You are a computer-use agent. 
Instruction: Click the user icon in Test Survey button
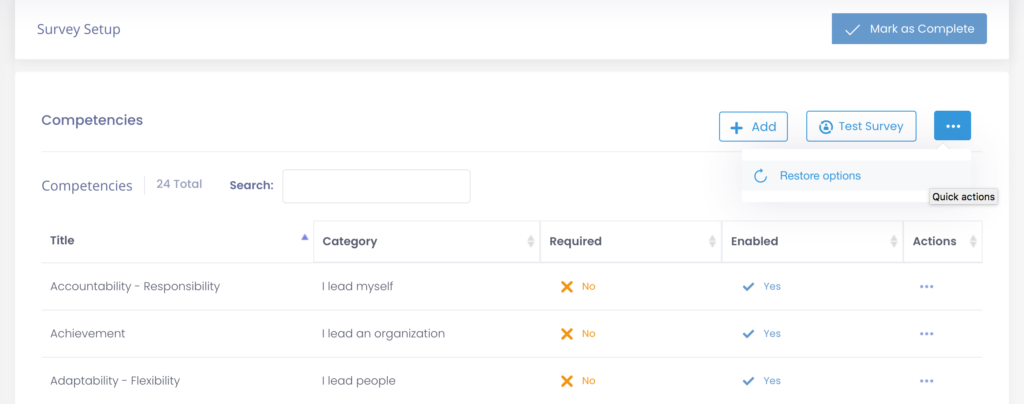coord(826,127)
